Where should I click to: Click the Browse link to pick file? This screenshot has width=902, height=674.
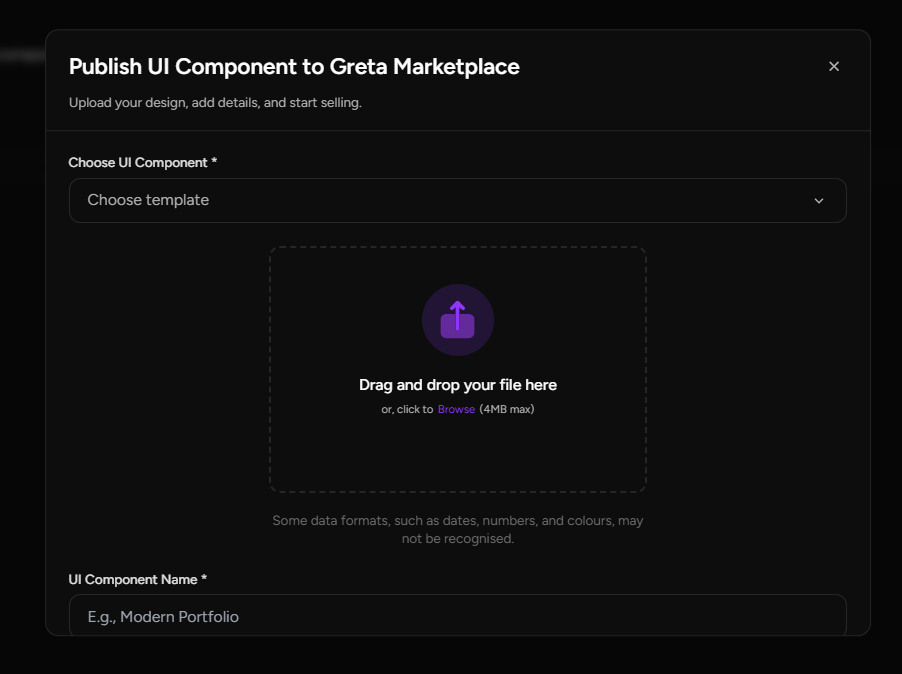click(x=456, y=409)
